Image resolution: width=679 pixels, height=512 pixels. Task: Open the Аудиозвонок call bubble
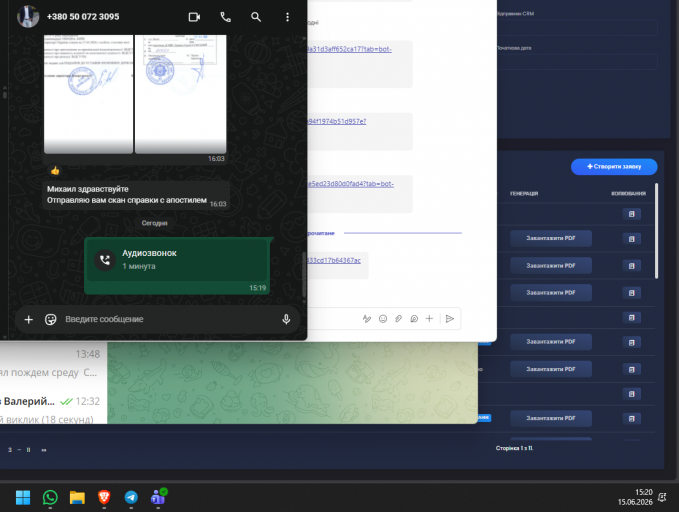point(177,266)
